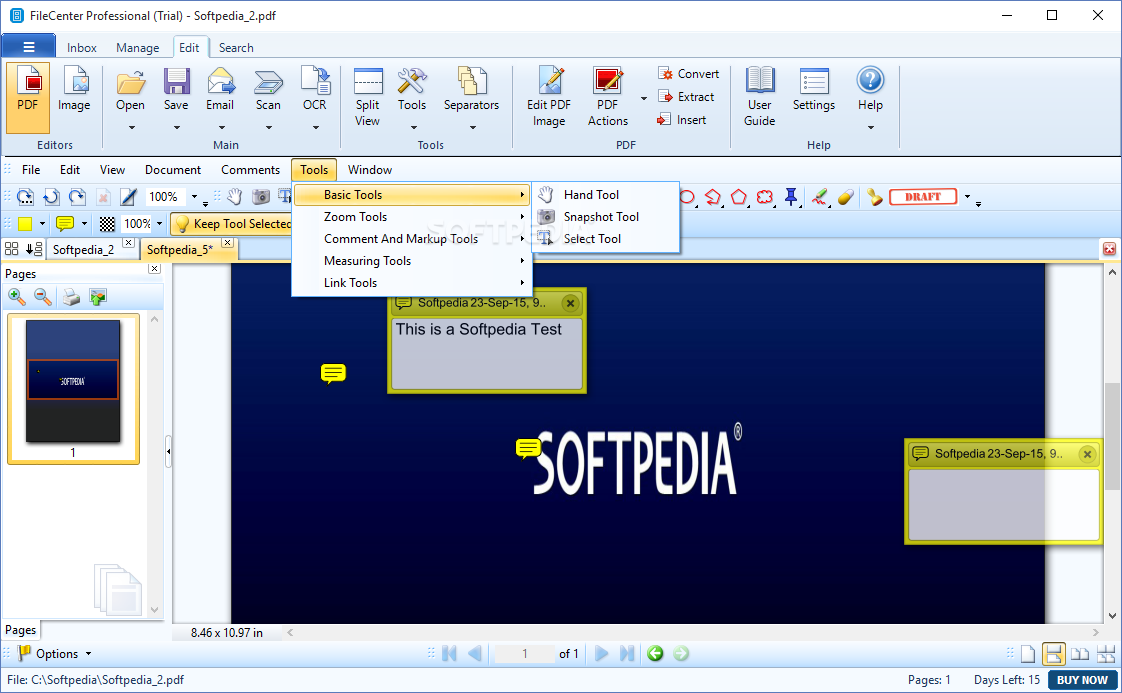Zoom out the Pages panel thumbnails
Viewport: 1122px width, 693px height.
click(x=43, y=296)
